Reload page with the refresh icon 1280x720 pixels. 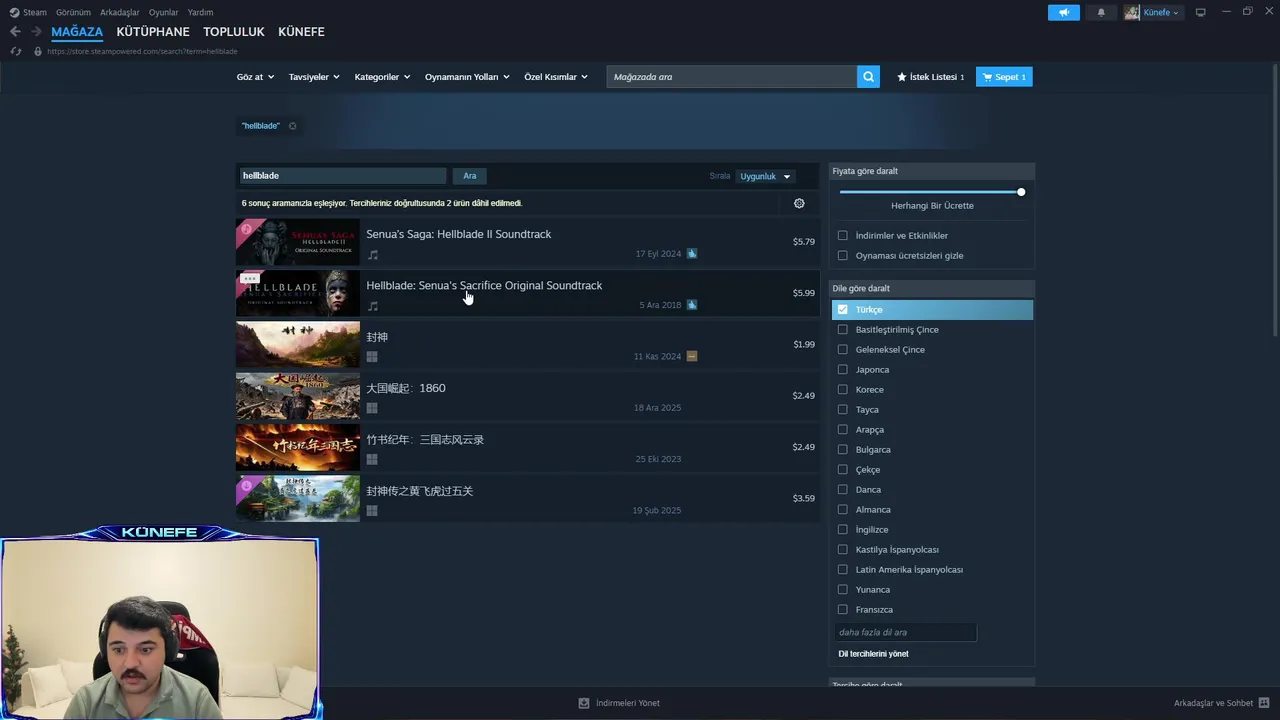coord(15,51)
